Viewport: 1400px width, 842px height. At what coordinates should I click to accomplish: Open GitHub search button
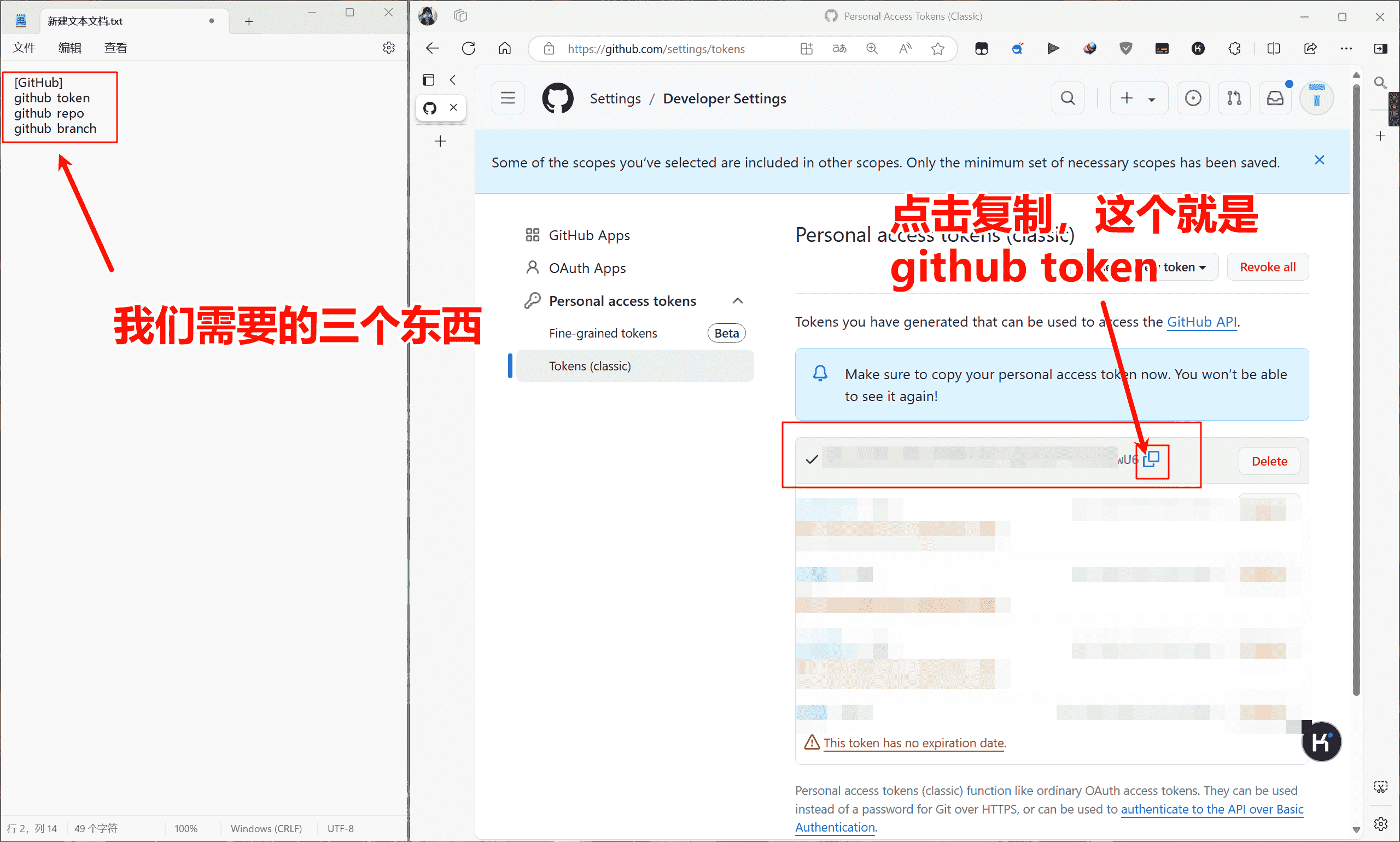[1067, 98]
